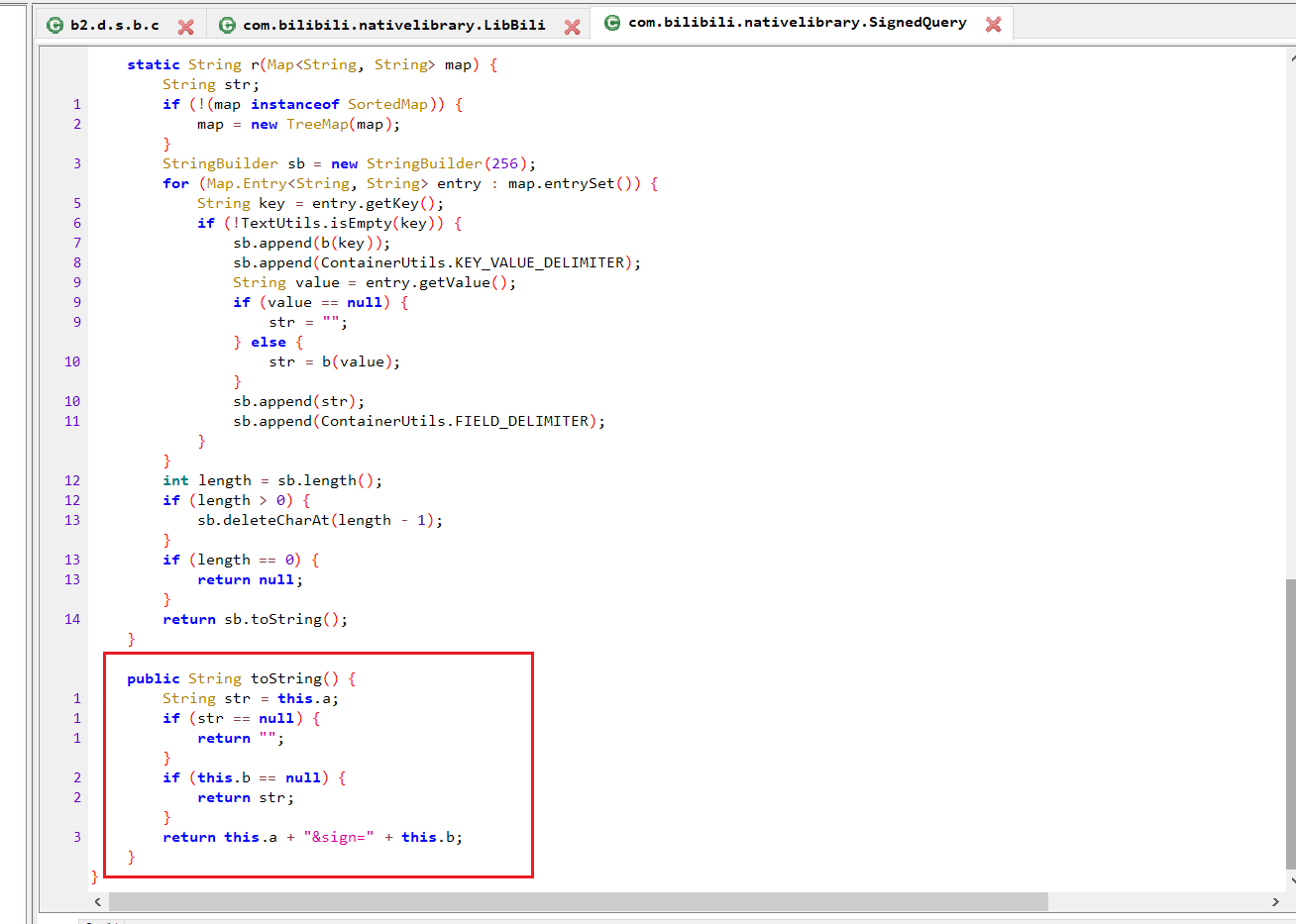Click line number 11 in the gutter
The width and height of the screenshot is (1296, 924).
[72, 421]
